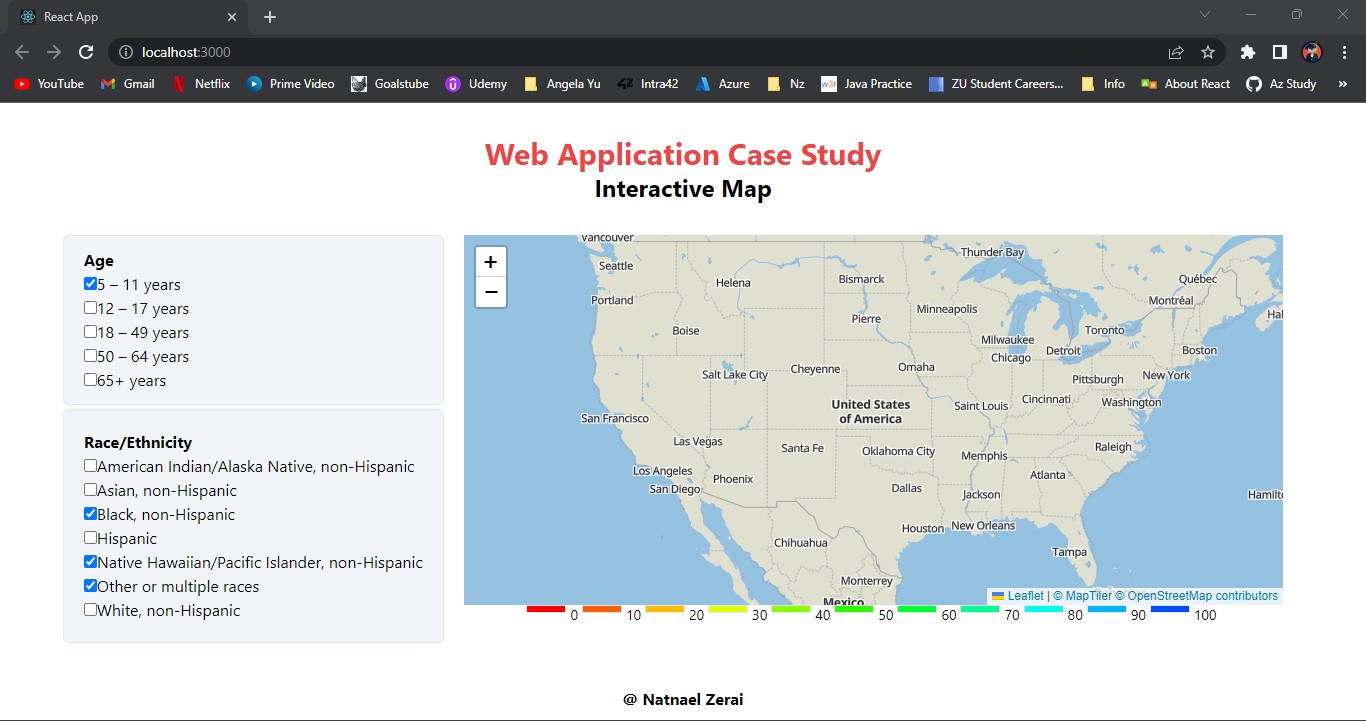The height and width of the screenshot is (721, 1366).
Task: Open the browser extensions puzzle icon
Action: (x=1247, y=52)
